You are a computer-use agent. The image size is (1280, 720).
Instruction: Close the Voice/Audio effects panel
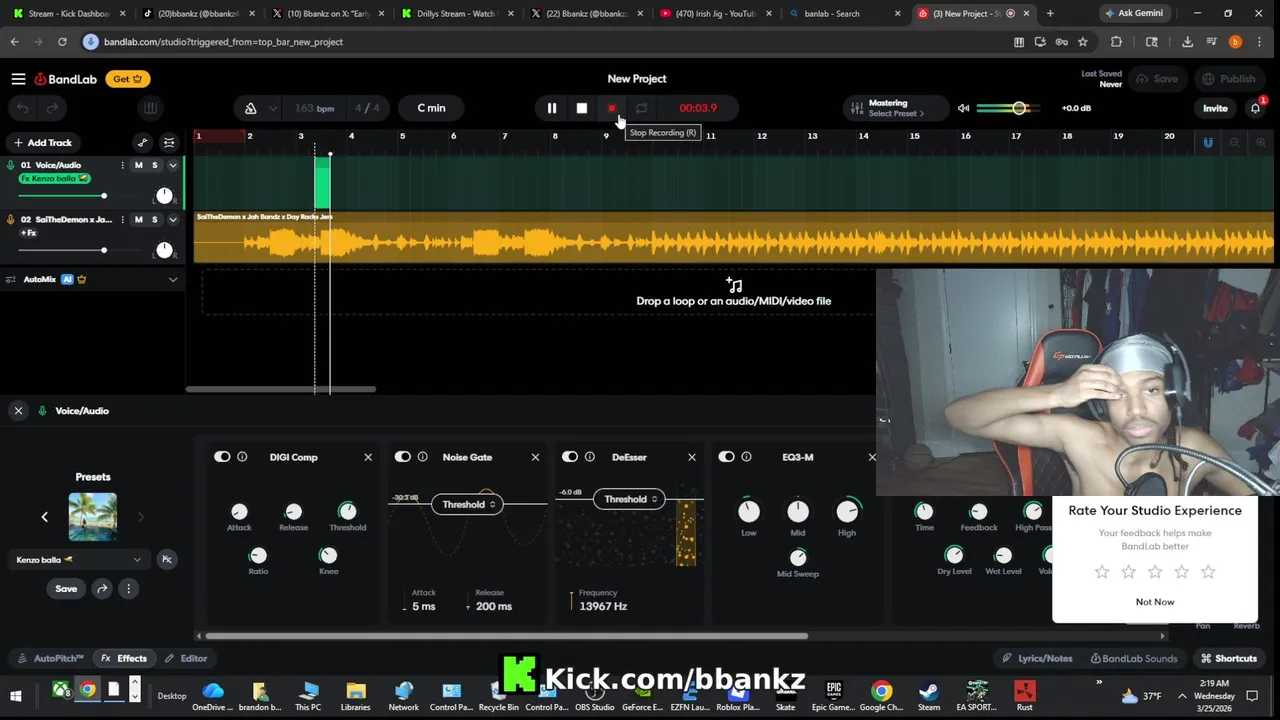[x=18, y=411]
